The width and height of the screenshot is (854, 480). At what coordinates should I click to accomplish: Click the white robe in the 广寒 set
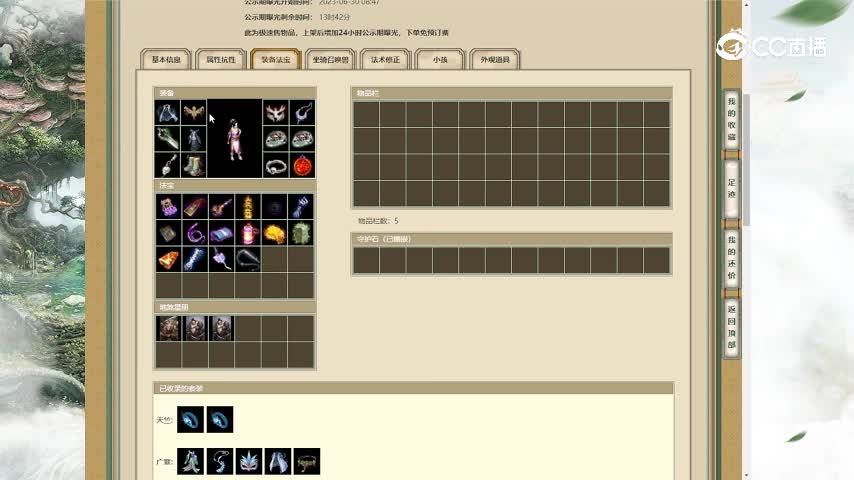point(191,461)
